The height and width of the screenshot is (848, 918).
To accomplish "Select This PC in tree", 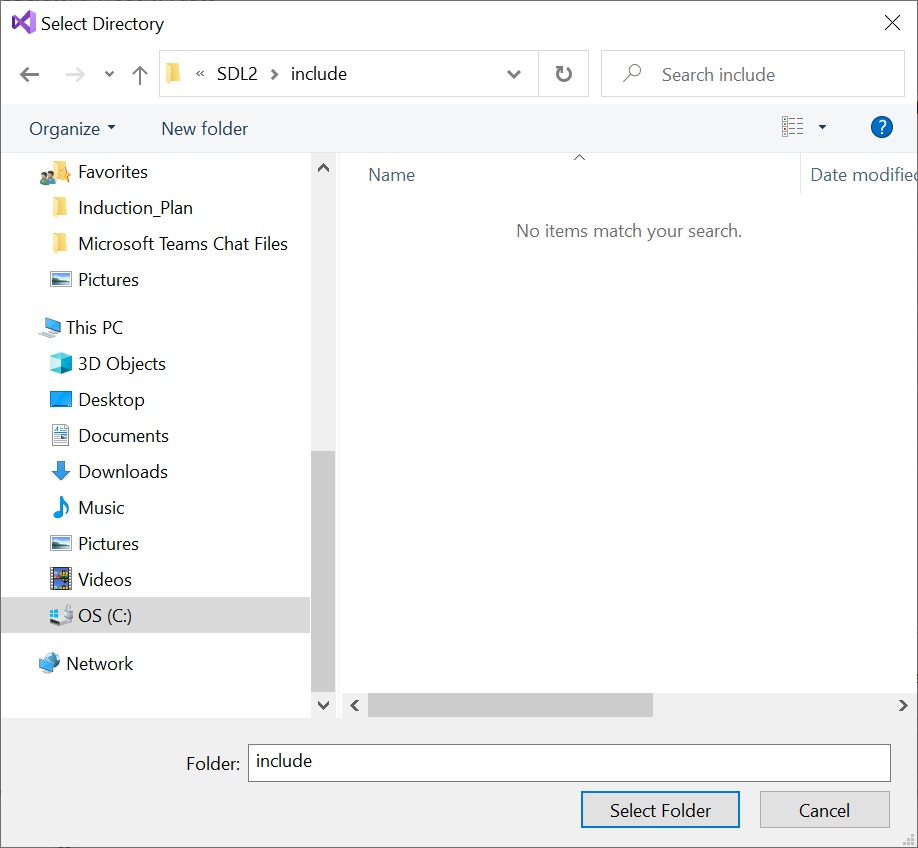I will point(94,328).
